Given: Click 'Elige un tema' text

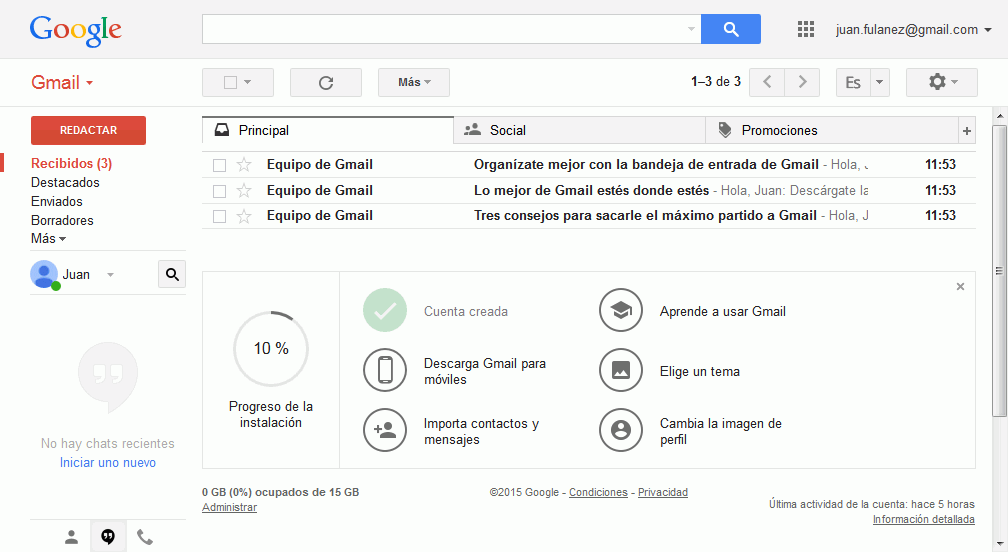Looking at the screenshot, I should (x=699, y=371).
